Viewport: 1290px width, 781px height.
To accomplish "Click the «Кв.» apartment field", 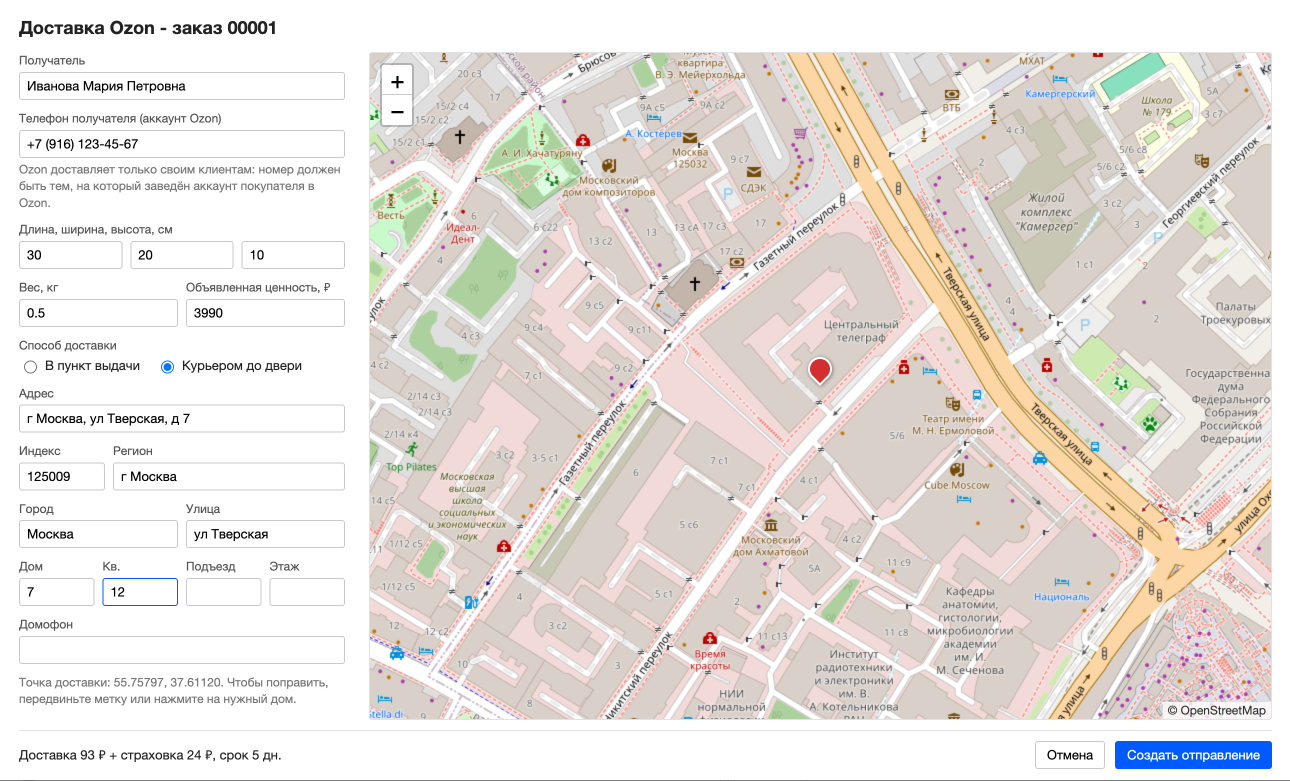I will [x=140, y=592].
